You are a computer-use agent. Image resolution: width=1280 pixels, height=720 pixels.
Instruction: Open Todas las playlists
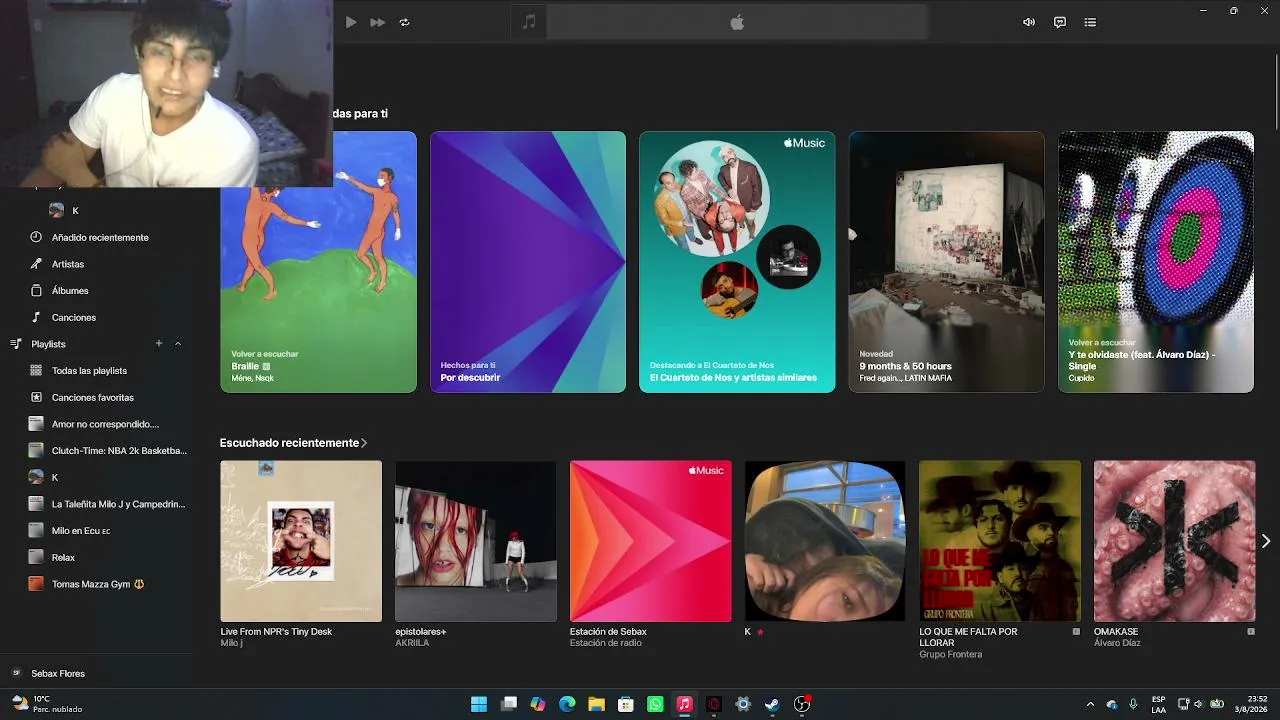pos(89,371)
